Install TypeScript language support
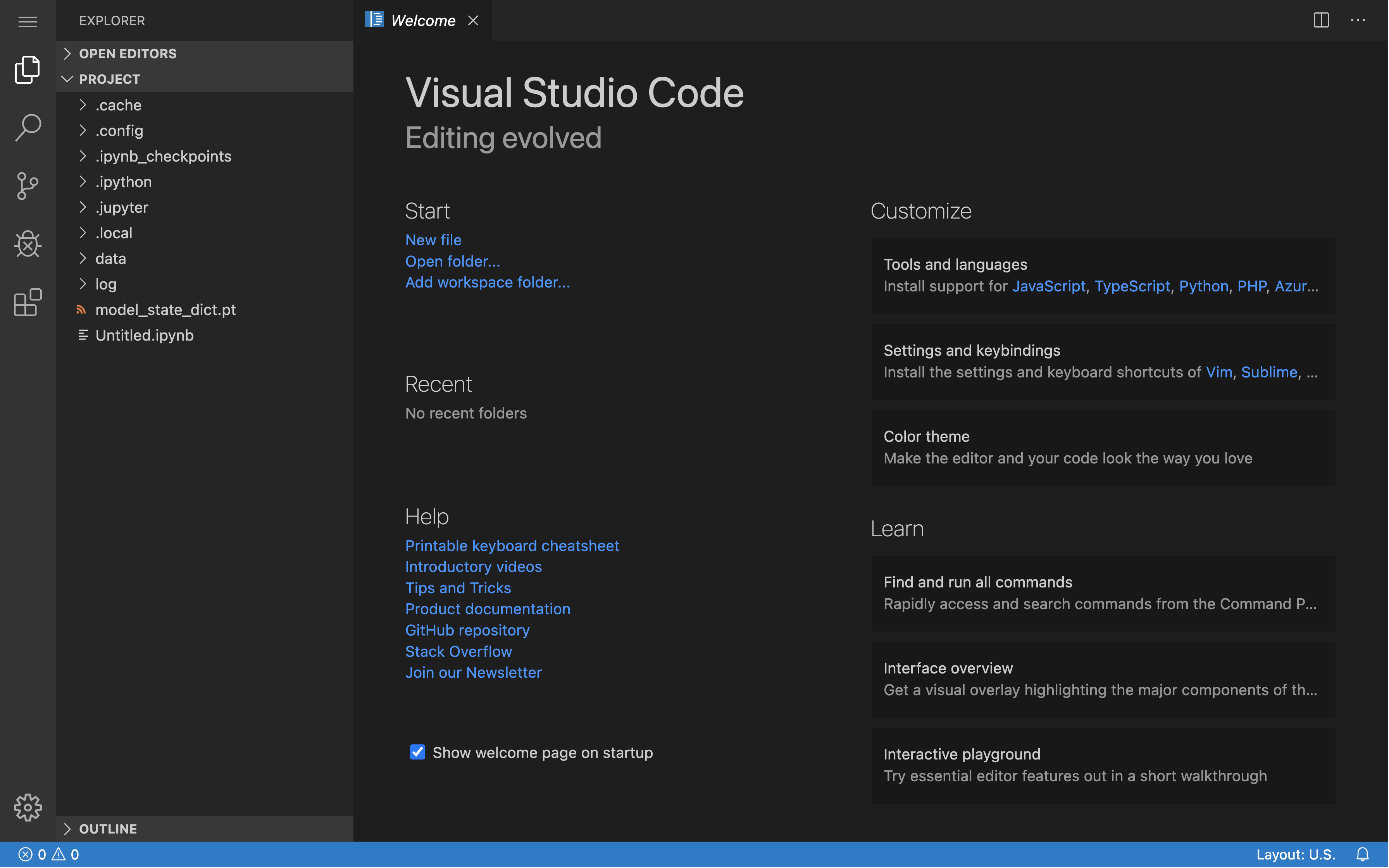The image size is (1389, 868). click(x=1132, y=286)
